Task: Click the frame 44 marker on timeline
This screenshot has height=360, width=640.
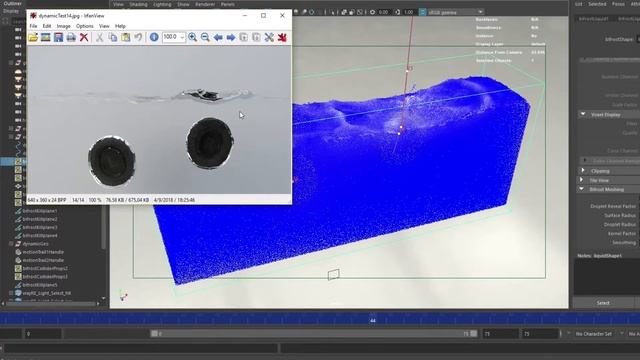Action: tap(373, 319)
